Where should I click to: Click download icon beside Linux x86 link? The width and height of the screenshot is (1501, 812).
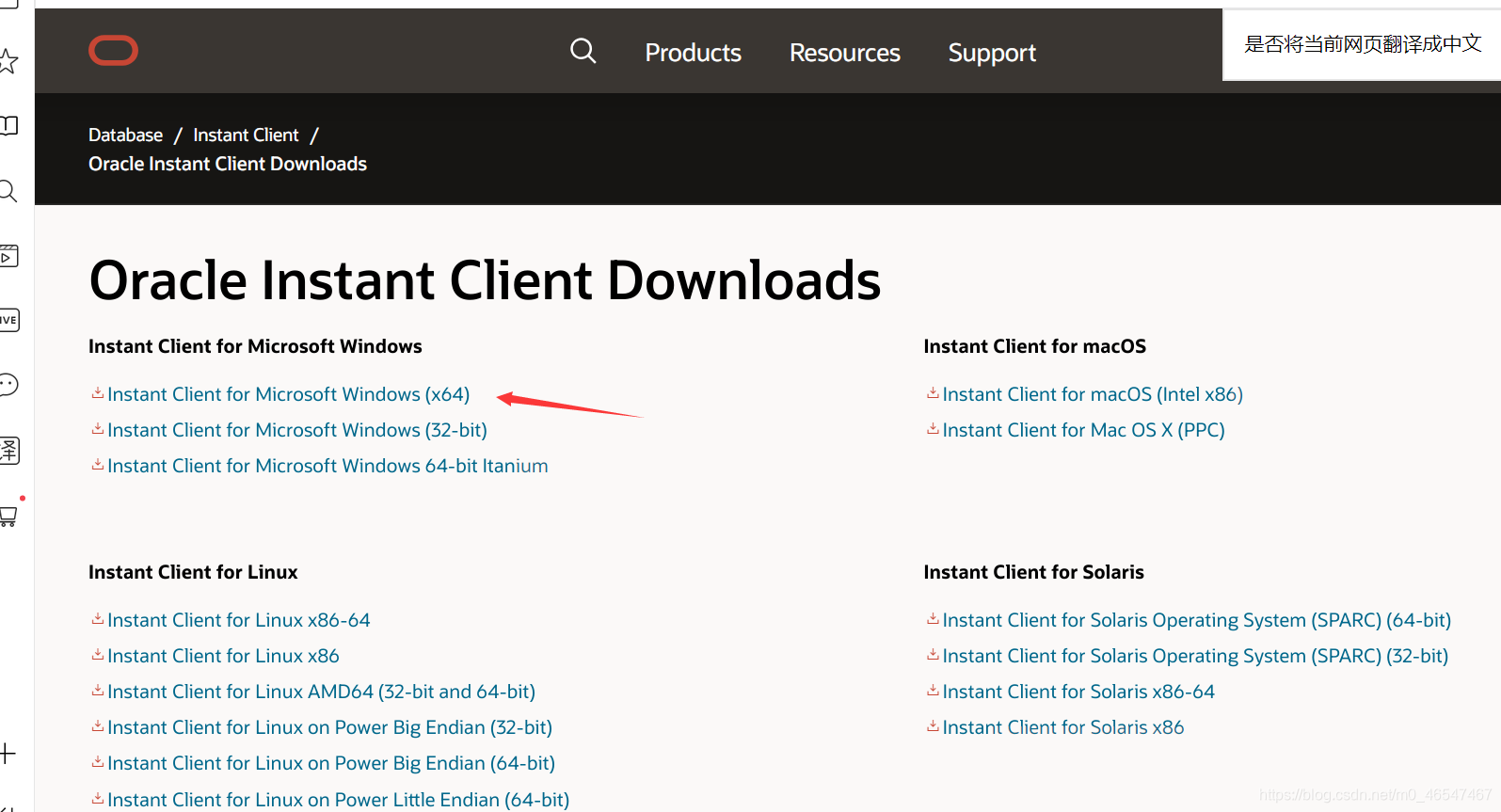click(97, 655)
